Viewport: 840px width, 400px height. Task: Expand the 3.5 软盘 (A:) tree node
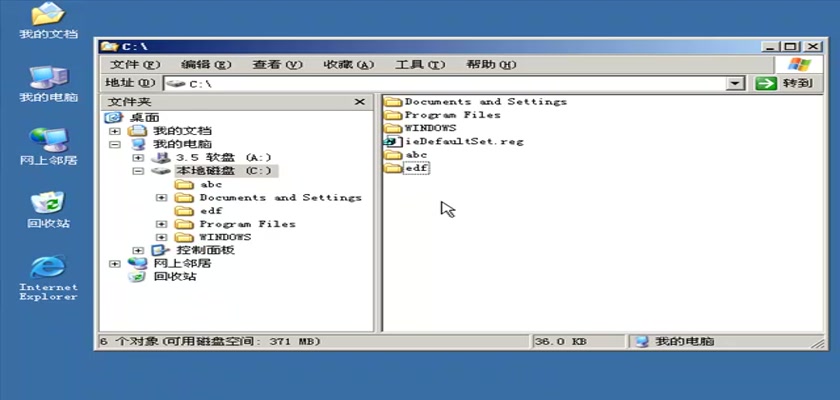pos(138,158)
